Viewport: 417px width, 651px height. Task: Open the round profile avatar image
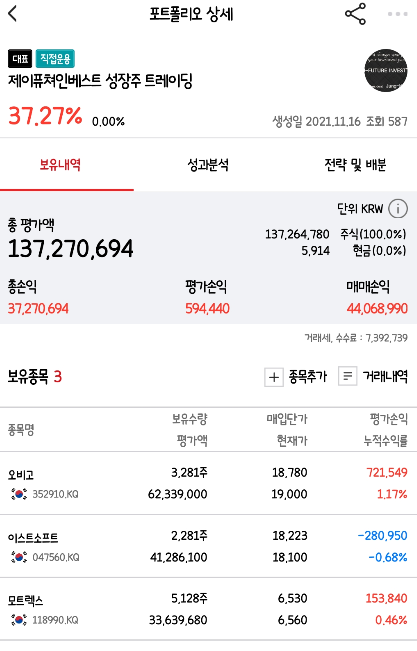click(x=386, y=71)
